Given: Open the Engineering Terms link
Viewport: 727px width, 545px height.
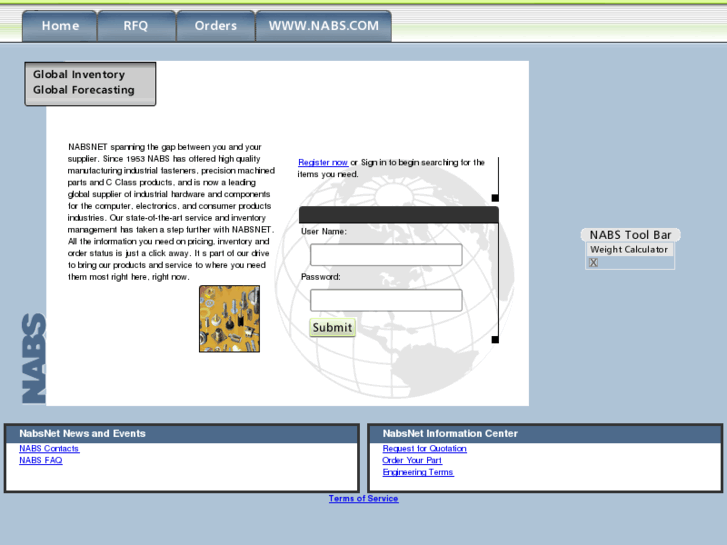Looking at the screenshot, I should pos(418,472).
